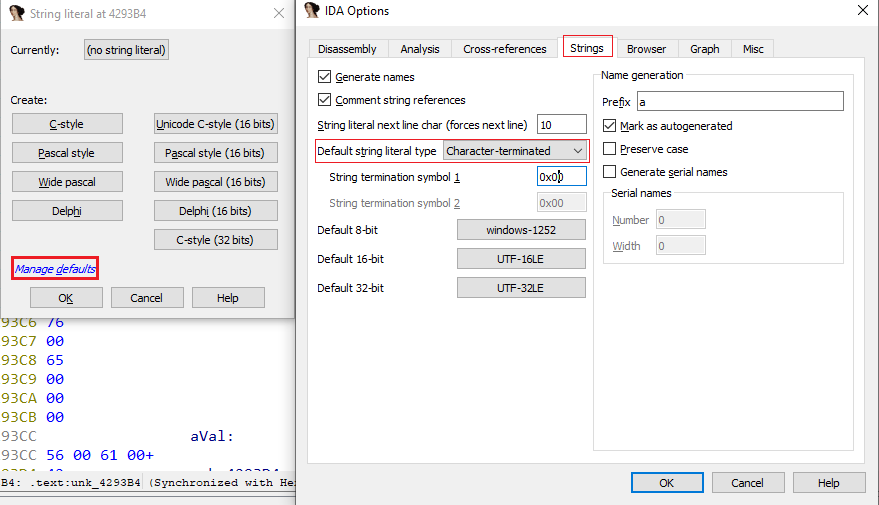Switch to the Browser tab
This screenshot has height=505, width=879.
tap(646, 49)
